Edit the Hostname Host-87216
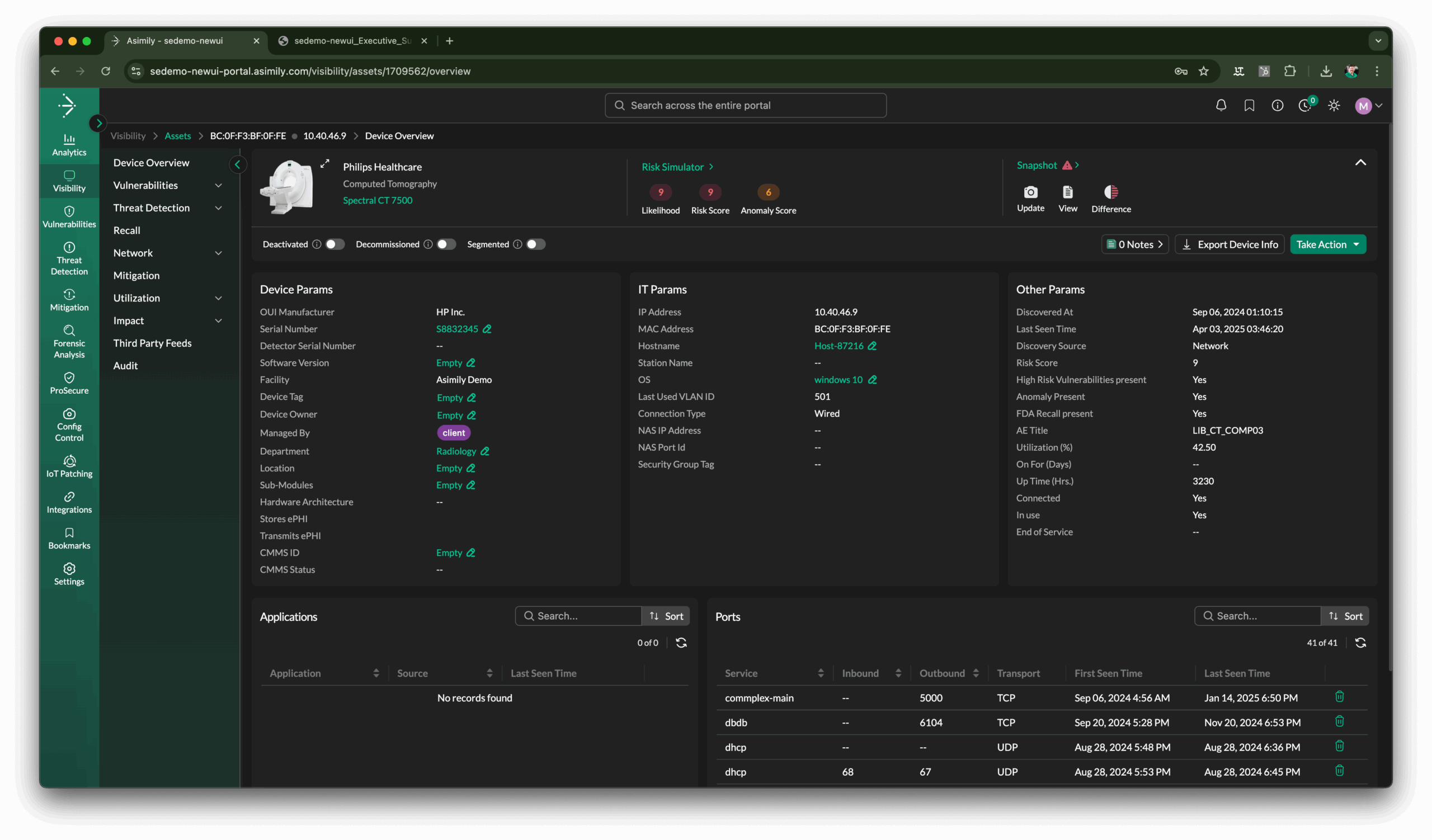The width and height of the screenshot is (1432, 840). tap(872, 346)
